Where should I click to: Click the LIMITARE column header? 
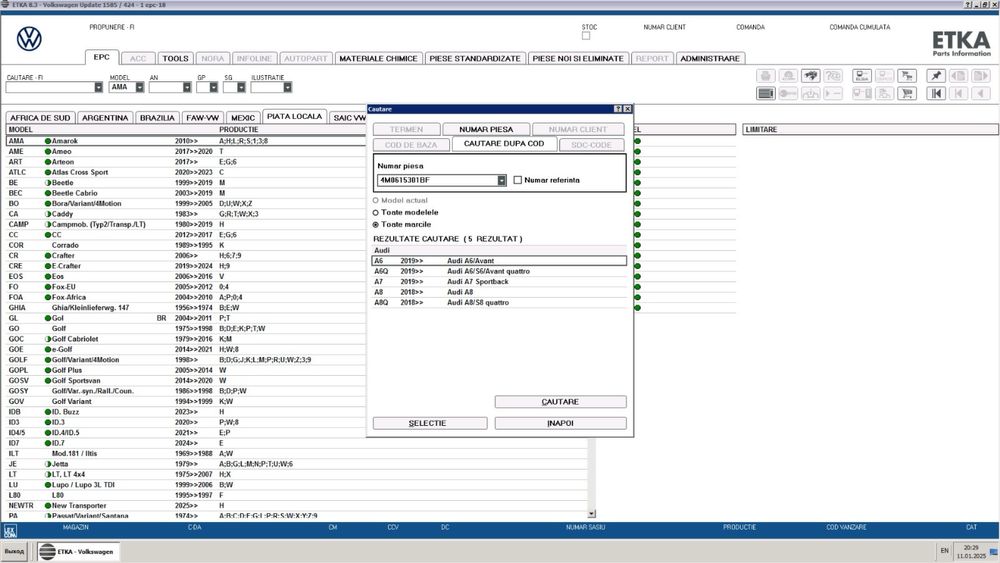(870, 129)
